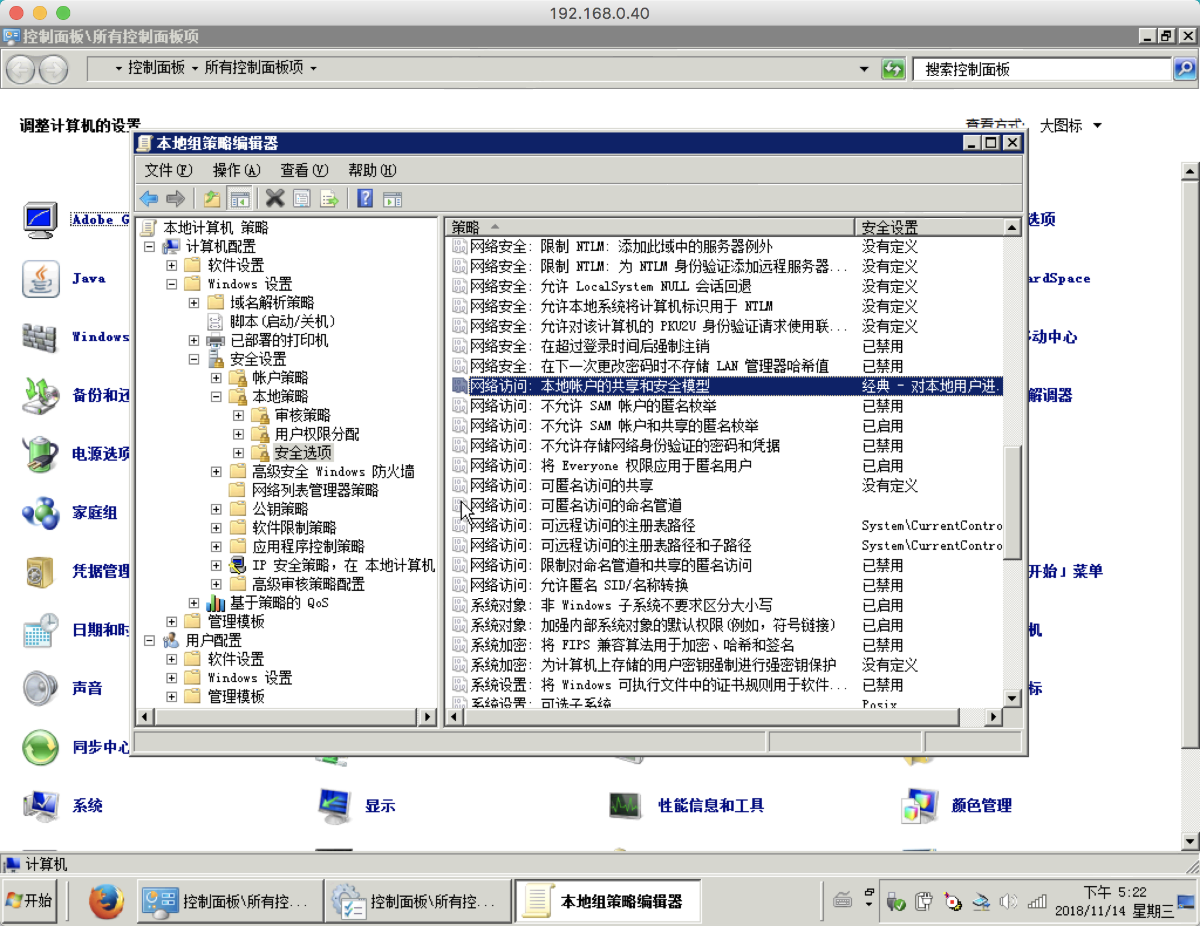
Task: Click the Back arrow in policy editor toolbar
Action: 149,199
